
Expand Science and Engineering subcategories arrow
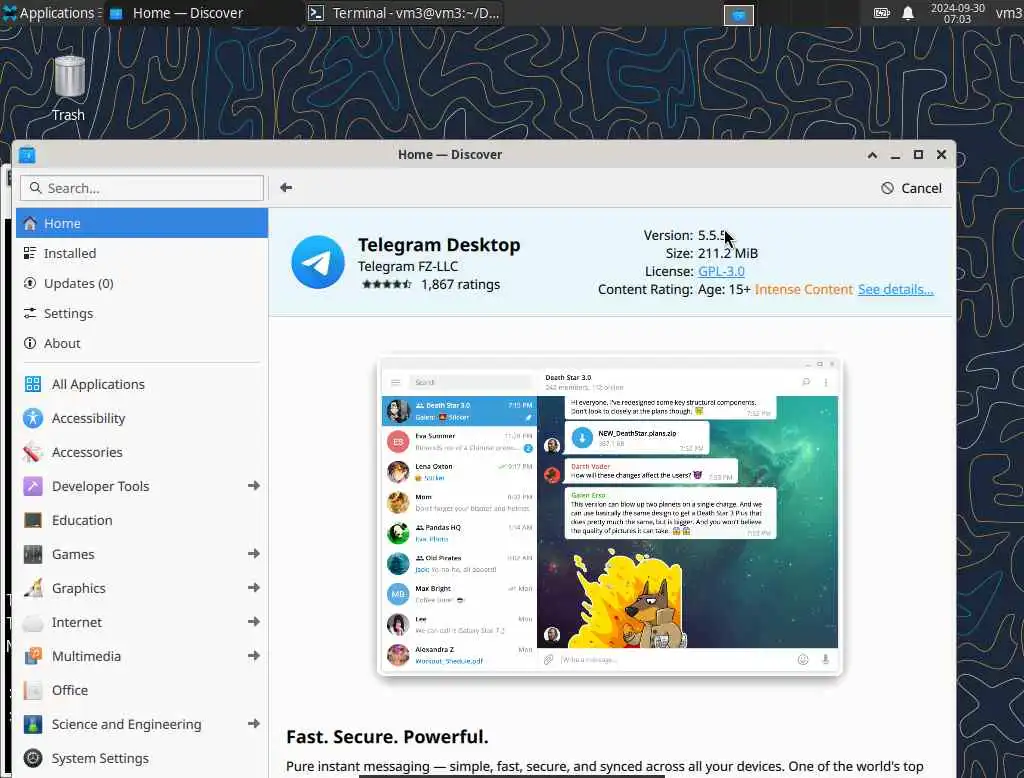(254, 723)
